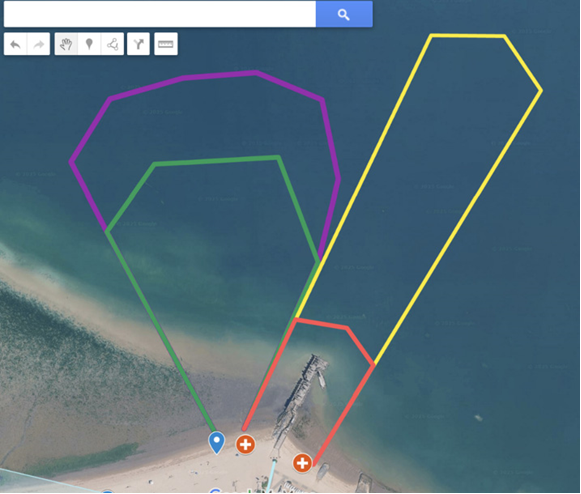Click the map search input field
The image size is (581, 494).
click(x=160, y=14)
